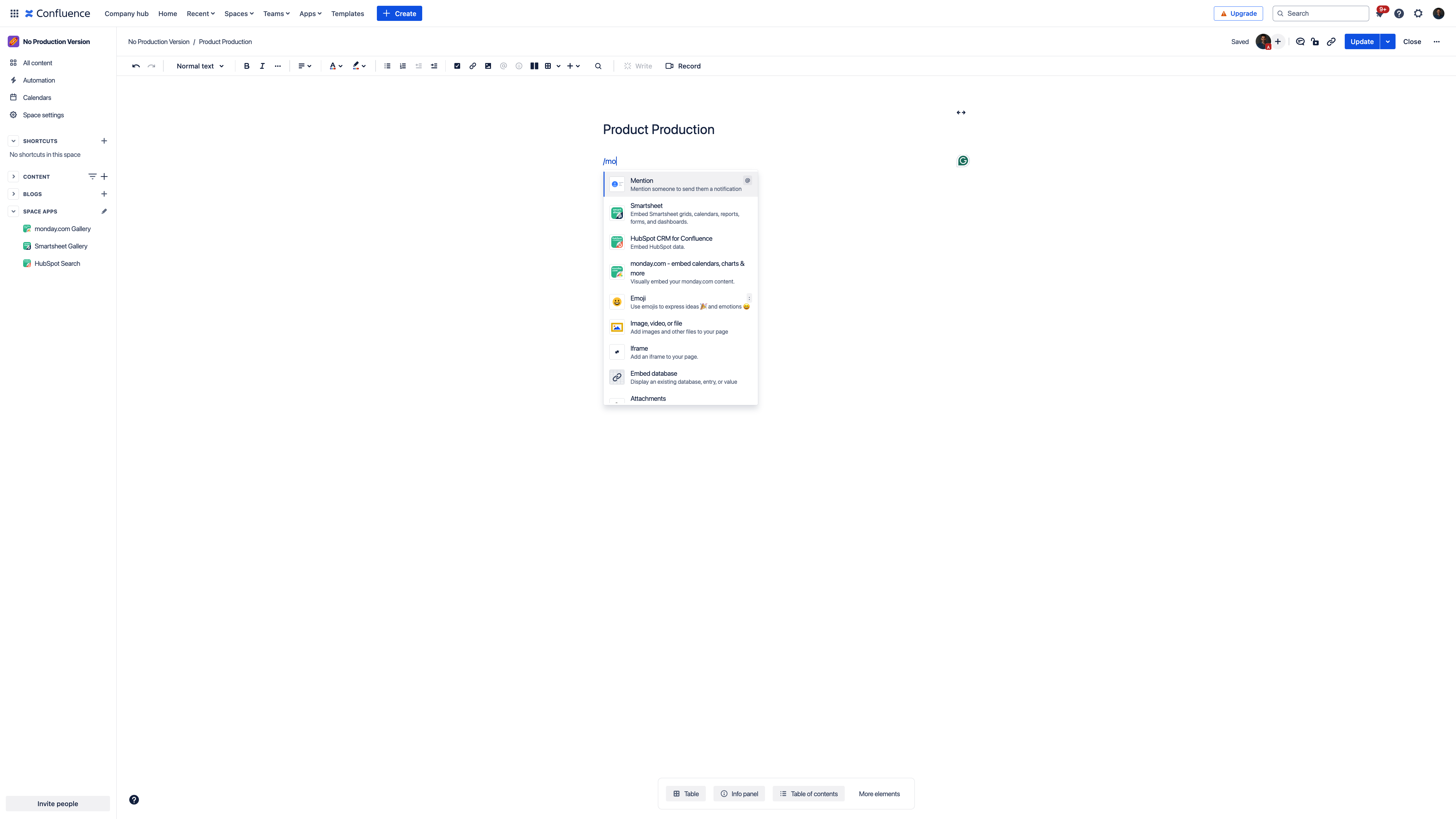The image size is (1456, 819).
Task: Expand the Teams menu
Action: click(277, 14)
